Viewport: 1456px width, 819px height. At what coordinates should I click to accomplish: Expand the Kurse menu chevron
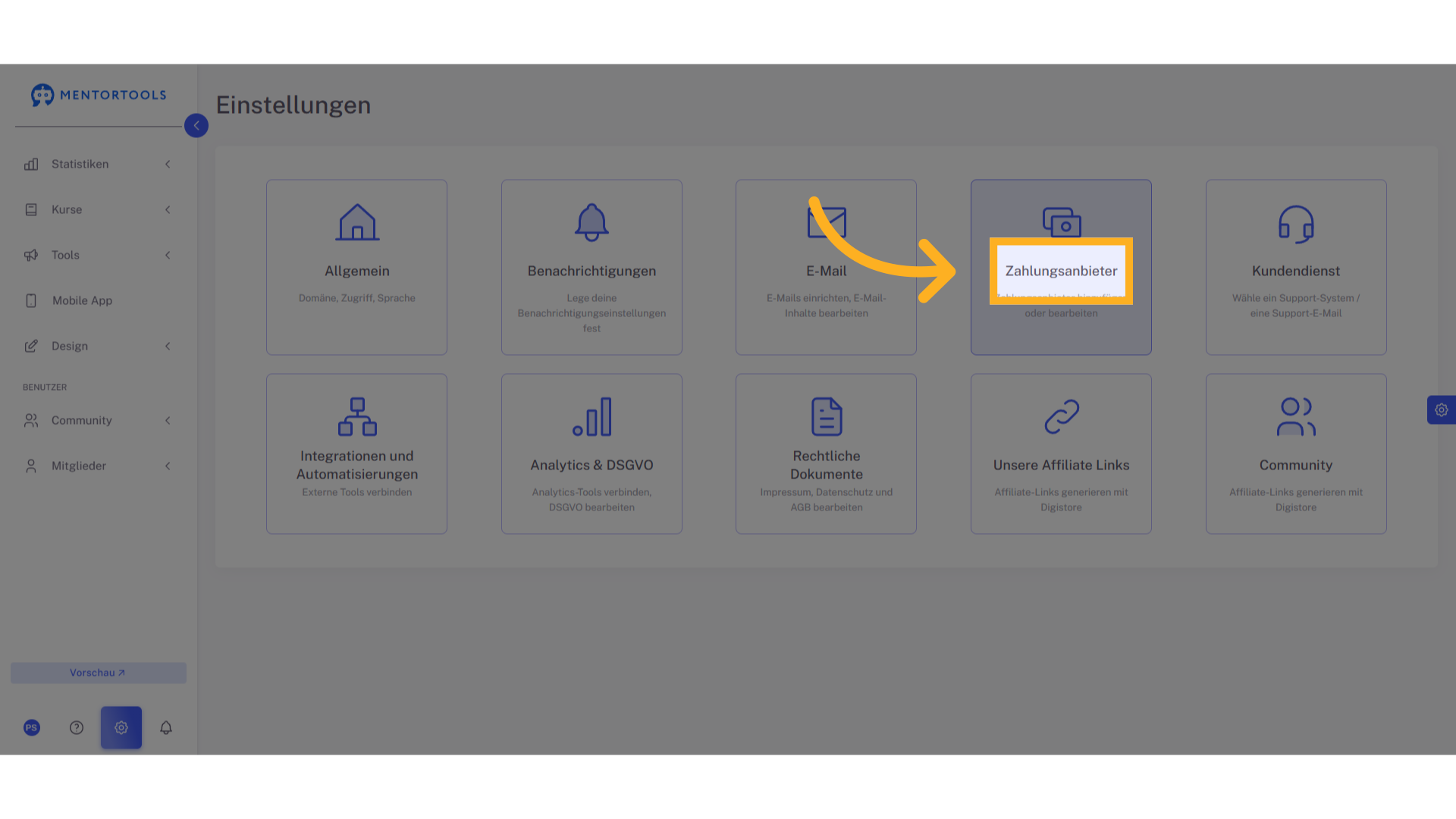tap(168, 210)
